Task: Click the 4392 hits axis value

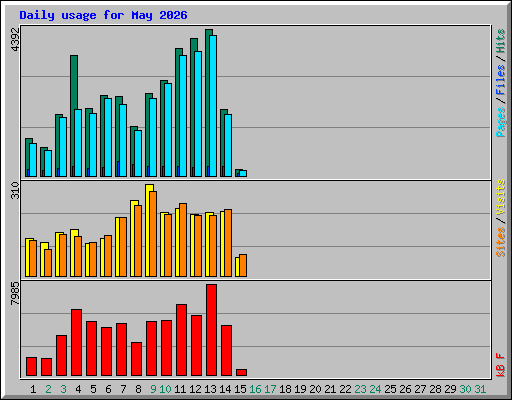Action: (x=15, y=40)
